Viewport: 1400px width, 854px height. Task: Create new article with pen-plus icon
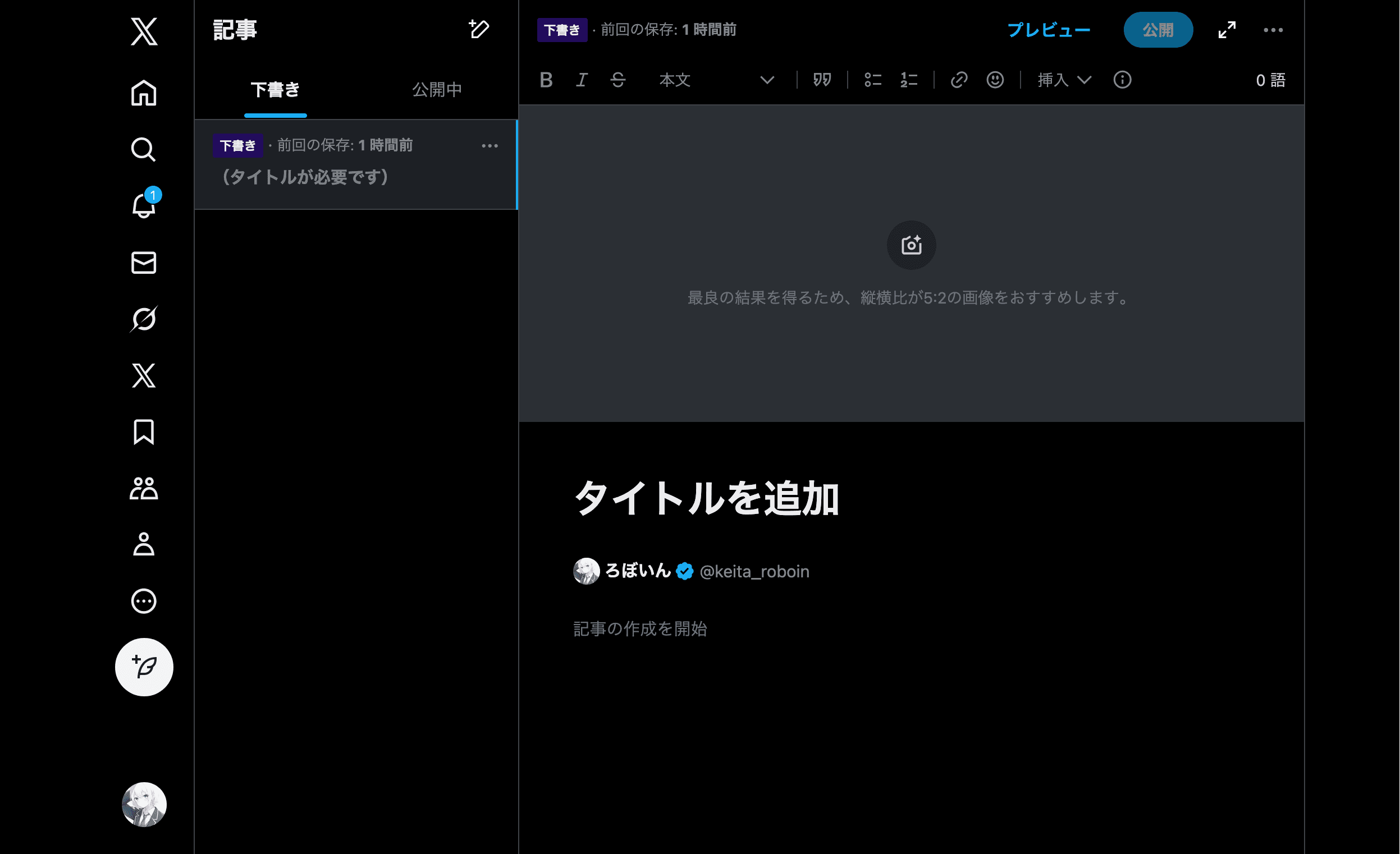(x=479, y=29)
